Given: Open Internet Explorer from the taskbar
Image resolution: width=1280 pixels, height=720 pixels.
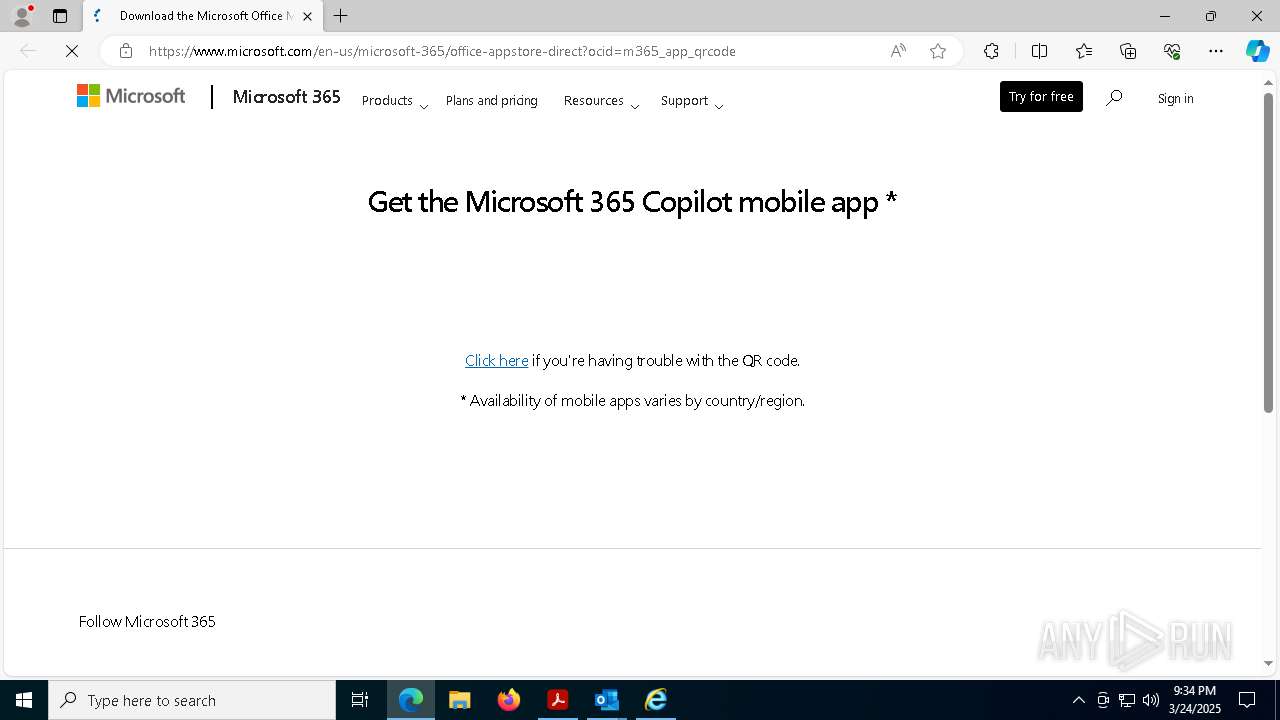Looking at the screenshot, I should click(x=656, y=700).
